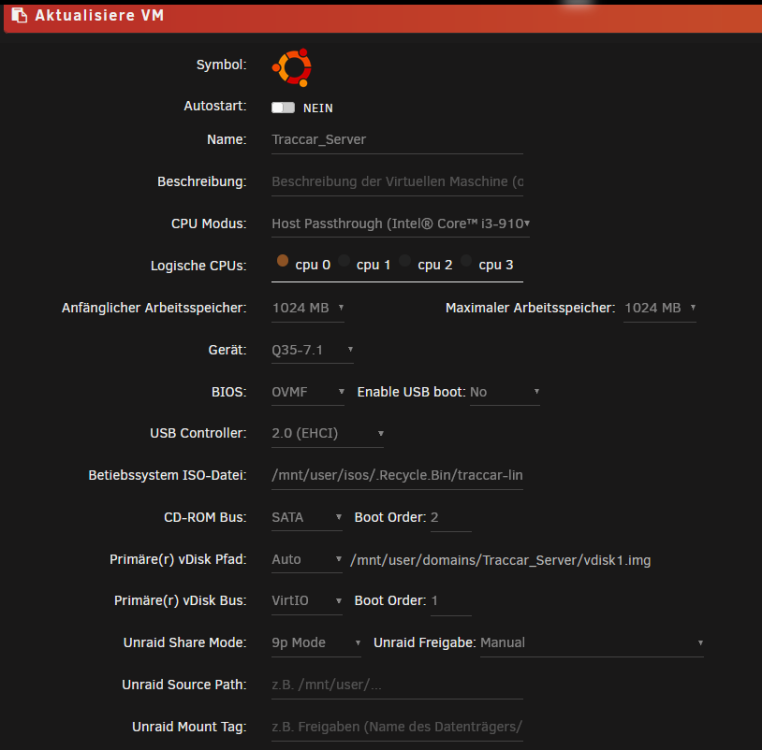Open the USB Controller dropdown
Screen dimensions: 762x750
pyautogui.click(x=328, y=434)
